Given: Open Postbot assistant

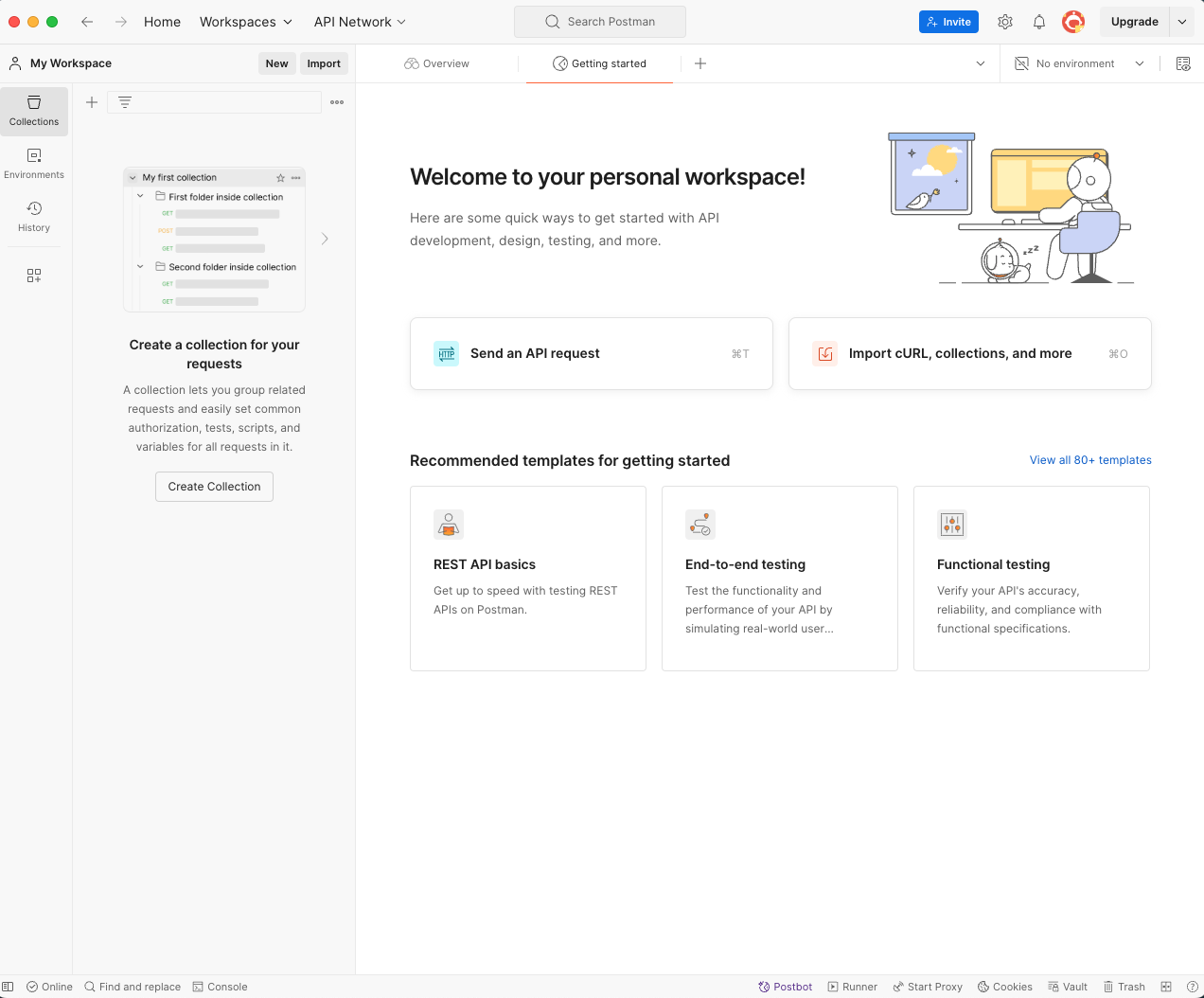Looking at the screenshot, I should 786,987.
